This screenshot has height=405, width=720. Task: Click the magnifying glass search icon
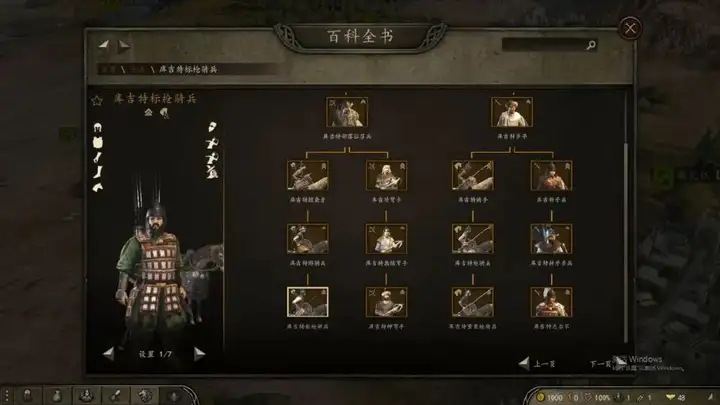coord(591,45)
